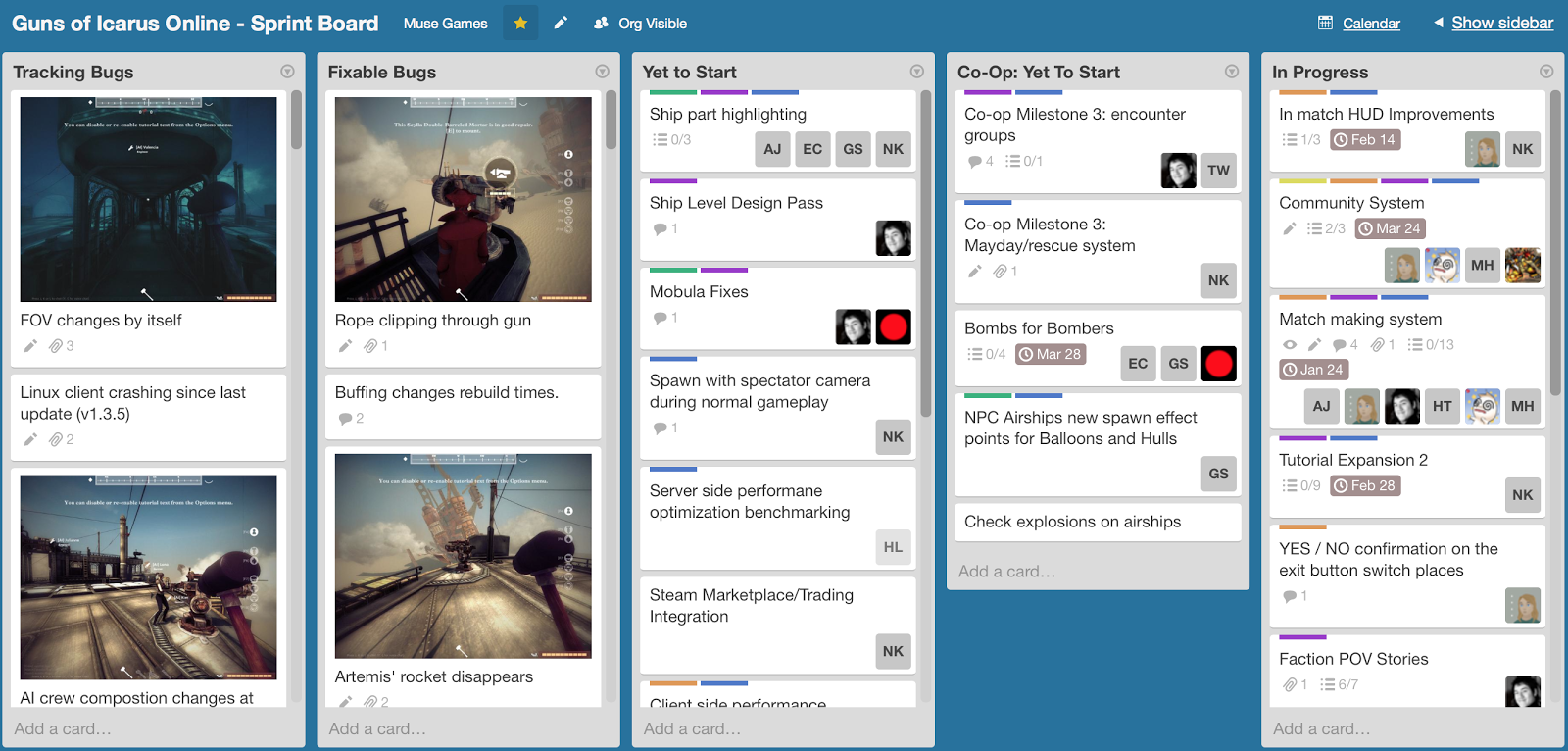Add a card to In Progress

tap(1321, 728)
